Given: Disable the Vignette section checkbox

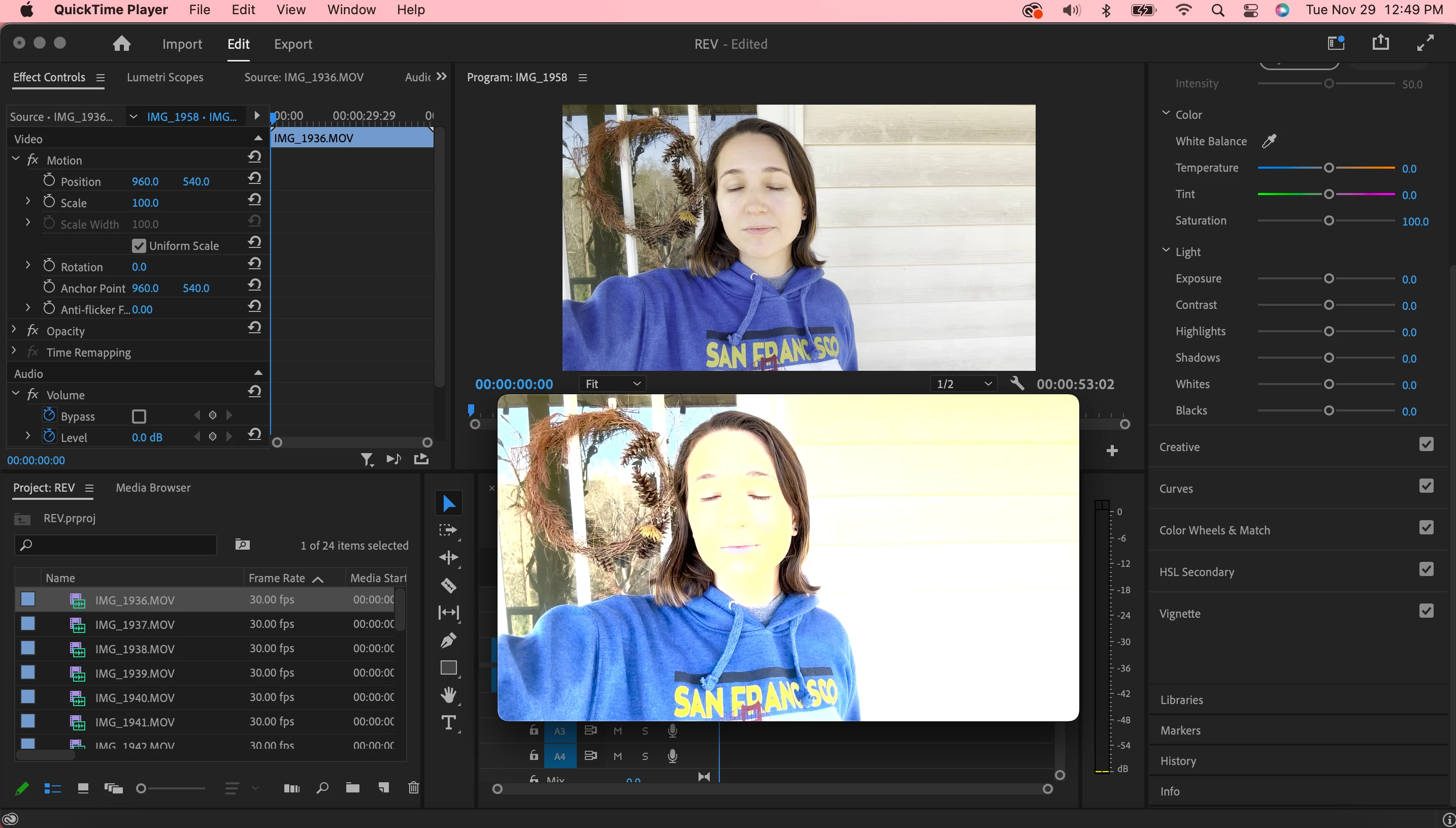Looking at the screenshot, I should coord(1426,611).
